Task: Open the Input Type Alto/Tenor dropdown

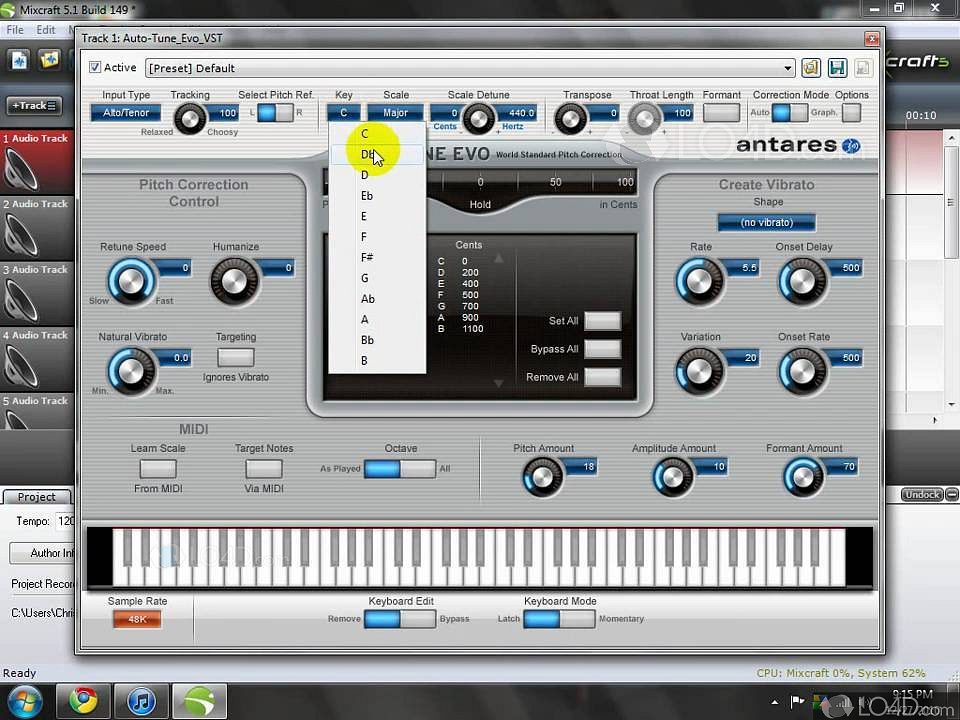Action: coord(126,113)
